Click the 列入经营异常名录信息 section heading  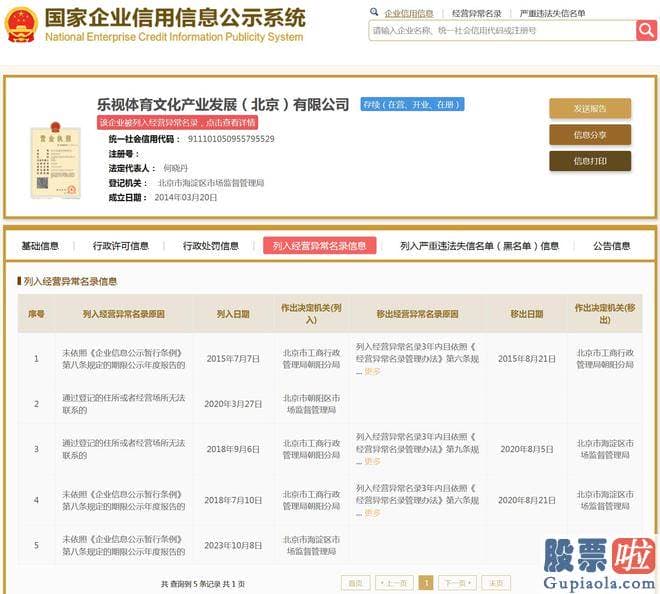(x=70, y=281)
